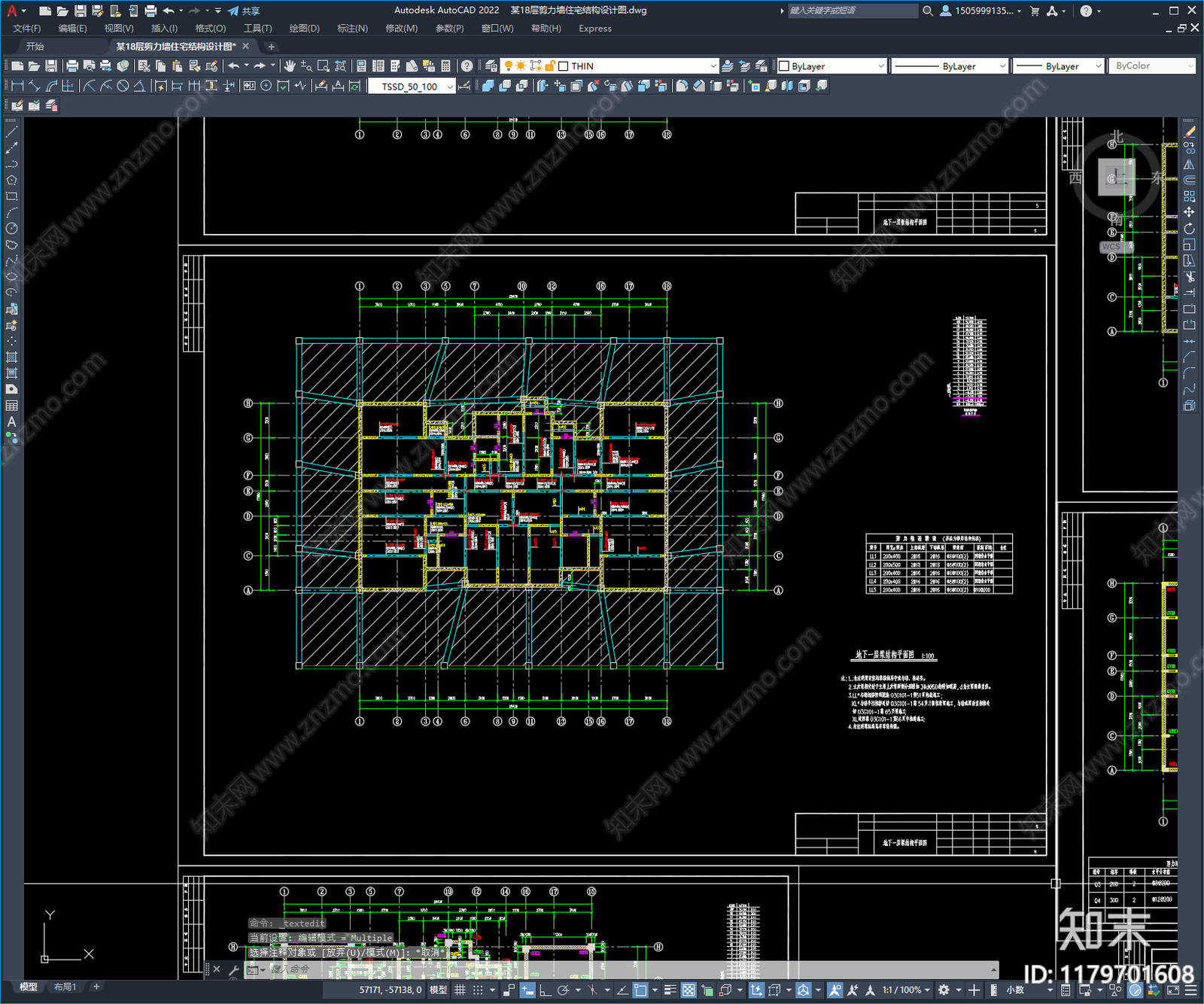Select the Erase tool in modify toolbar
Image resolution: width=1204 pixels, height=1004 pixels.
point(1189,132)
